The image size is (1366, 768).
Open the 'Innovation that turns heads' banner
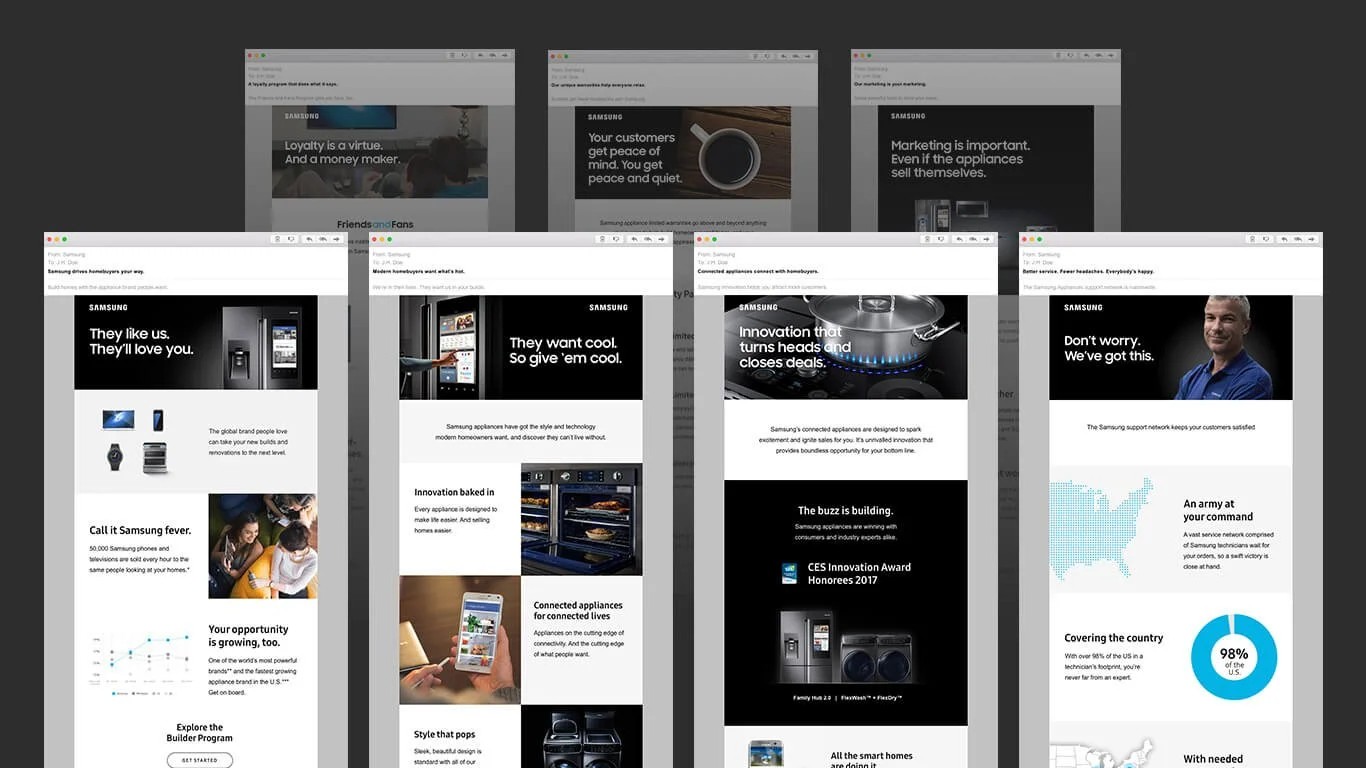pos(846,347)
